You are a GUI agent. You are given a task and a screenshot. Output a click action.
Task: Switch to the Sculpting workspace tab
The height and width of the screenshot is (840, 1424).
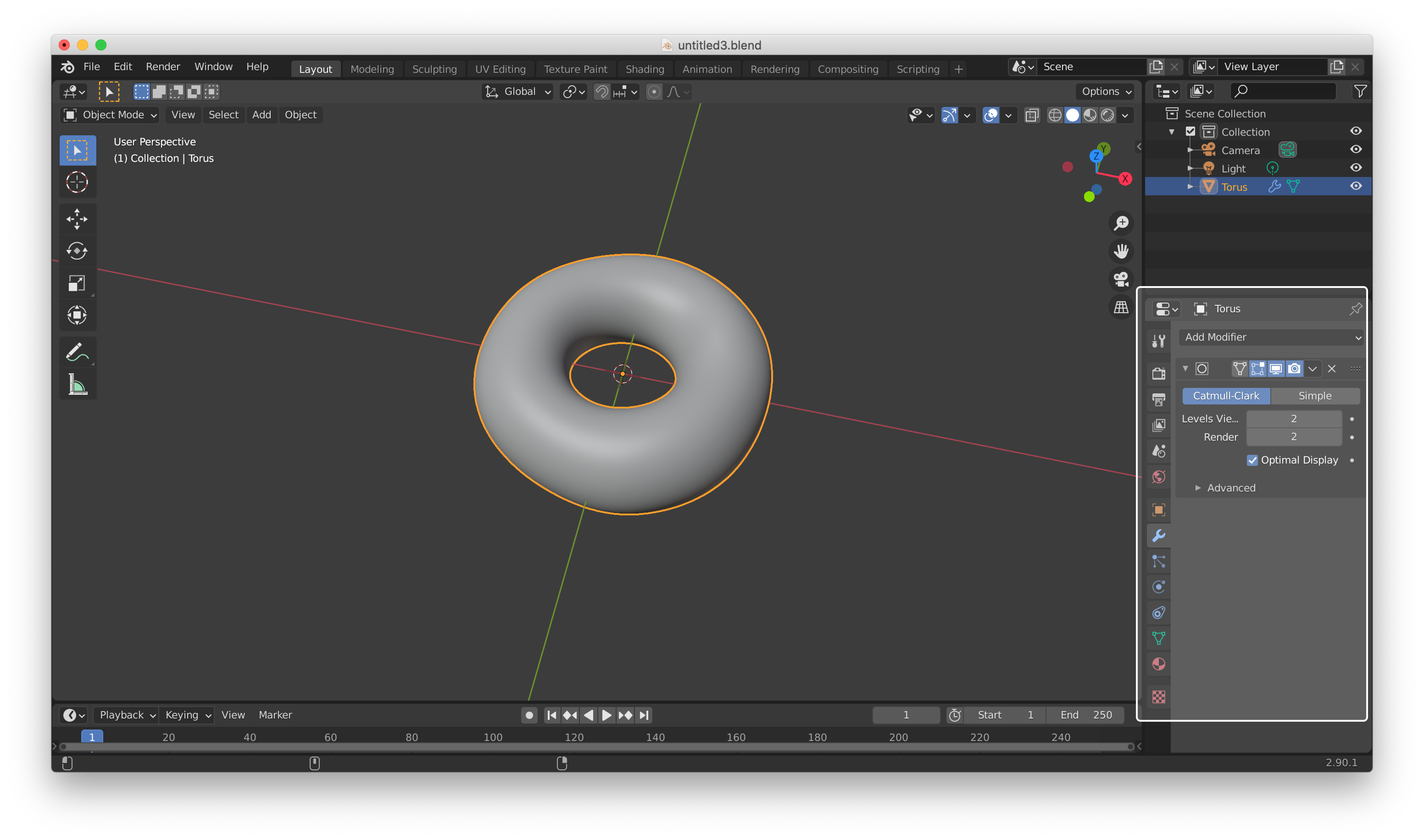[434, 69]
